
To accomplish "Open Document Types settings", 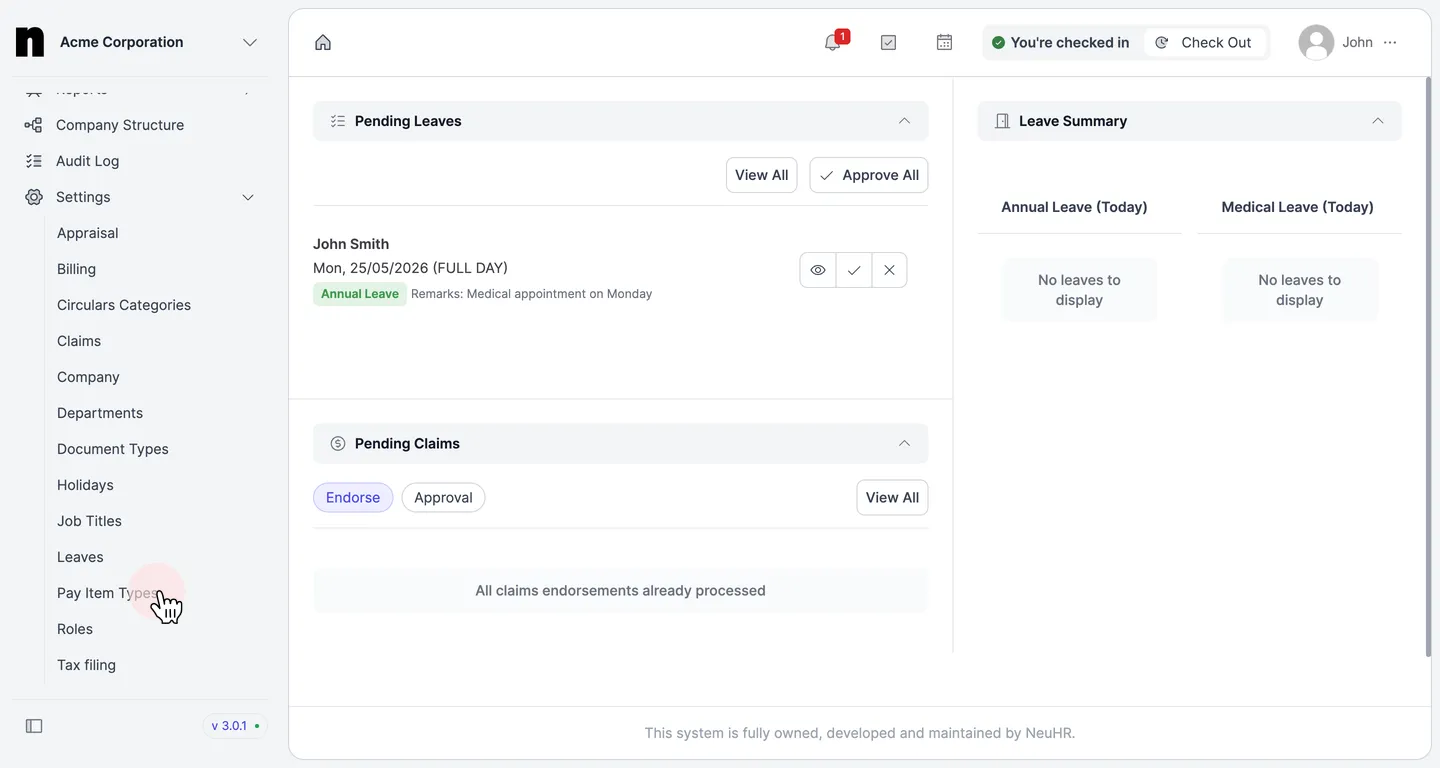I will click(113, 449).
